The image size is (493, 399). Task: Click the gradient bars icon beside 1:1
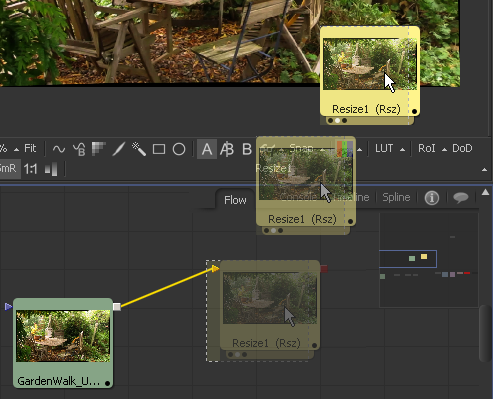click(x=51, y=169)
